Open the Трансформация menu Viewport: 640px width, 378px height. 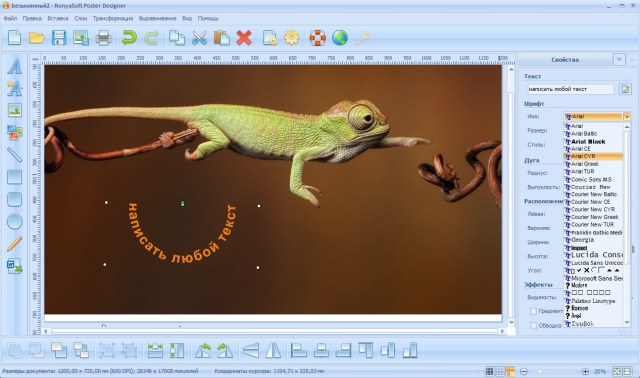pyautogui.click(x=113, y=18)
